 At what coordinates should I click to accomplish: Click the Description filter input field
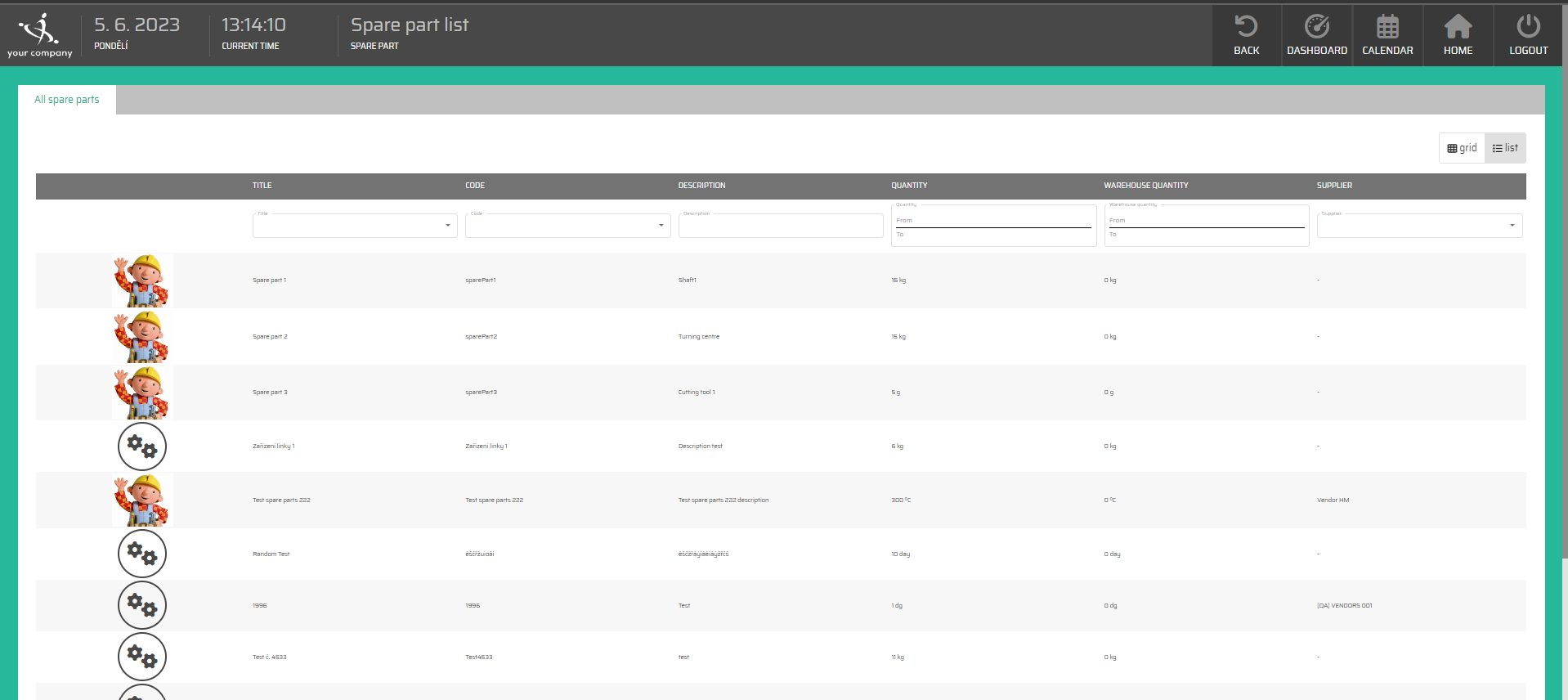[780, 227]
